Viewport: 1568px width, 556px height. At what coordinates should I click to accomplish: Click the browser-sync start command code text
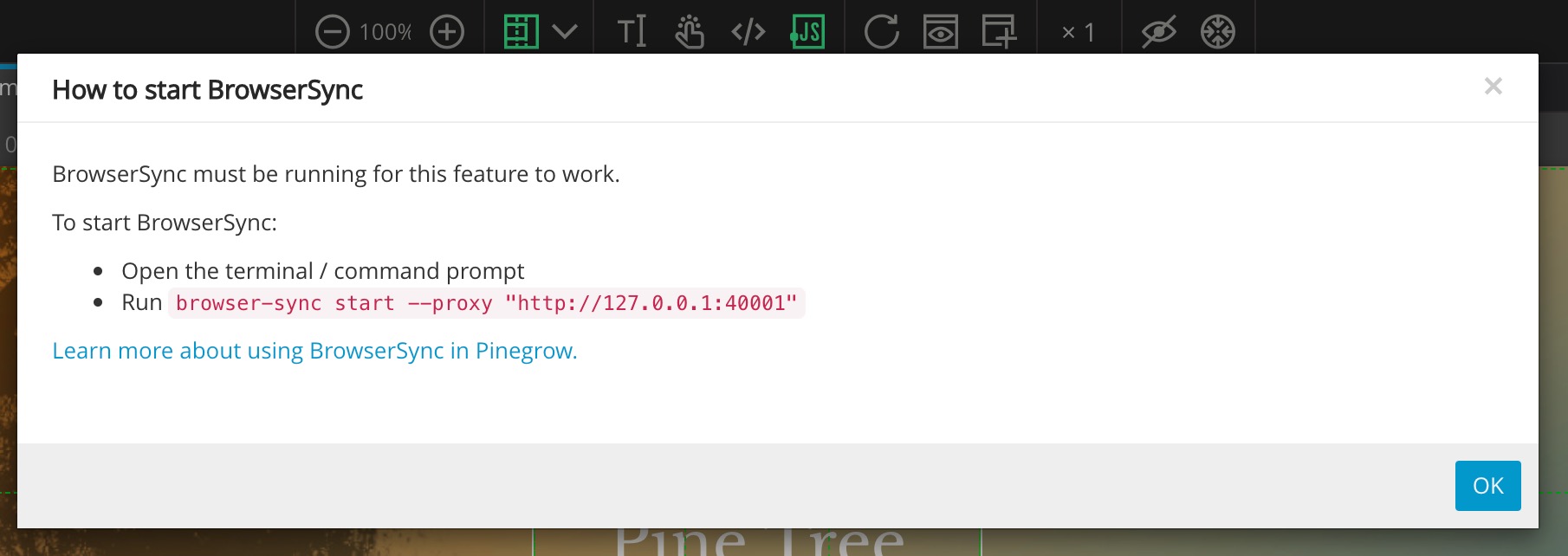click(x=486, y=303)
